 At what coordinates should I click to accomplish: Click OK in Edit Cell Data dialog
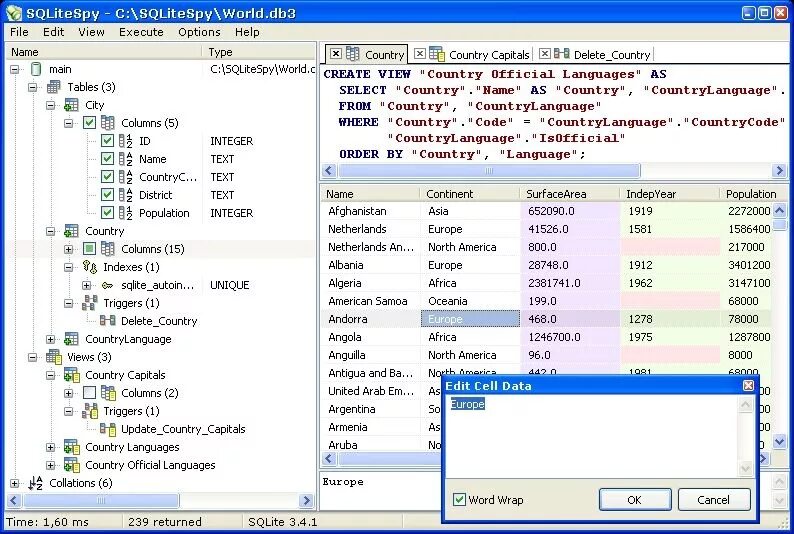click(x=635, y=500)
